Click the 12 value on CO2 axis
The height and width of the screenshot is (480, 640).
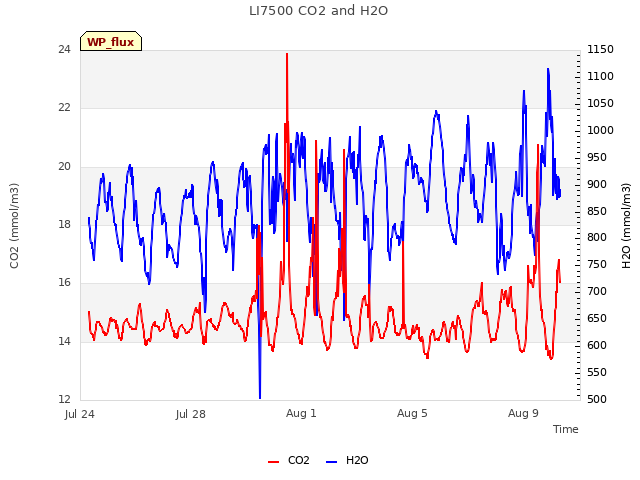pyautogui.click(x=64, y=399)
